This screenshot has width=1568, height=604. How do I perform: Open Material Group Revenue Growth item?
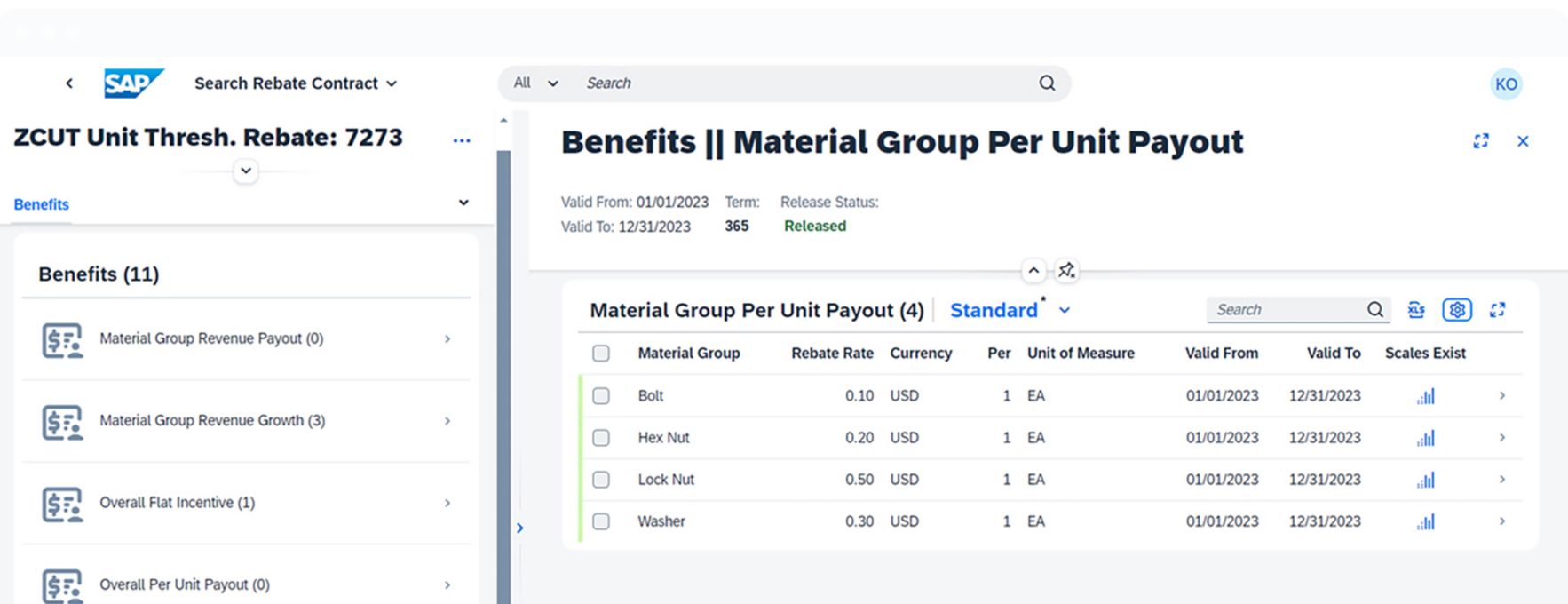(246, 421)
